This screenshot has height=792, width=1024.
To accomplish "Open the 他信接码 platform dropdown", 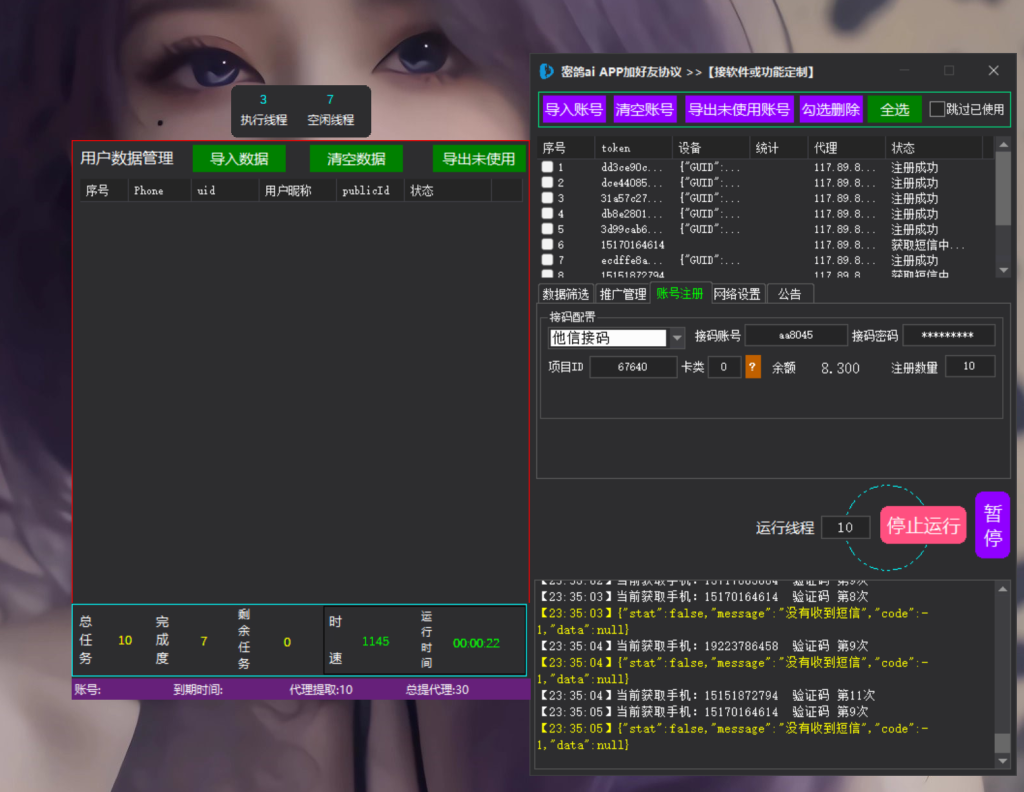I will pos(677,337).
